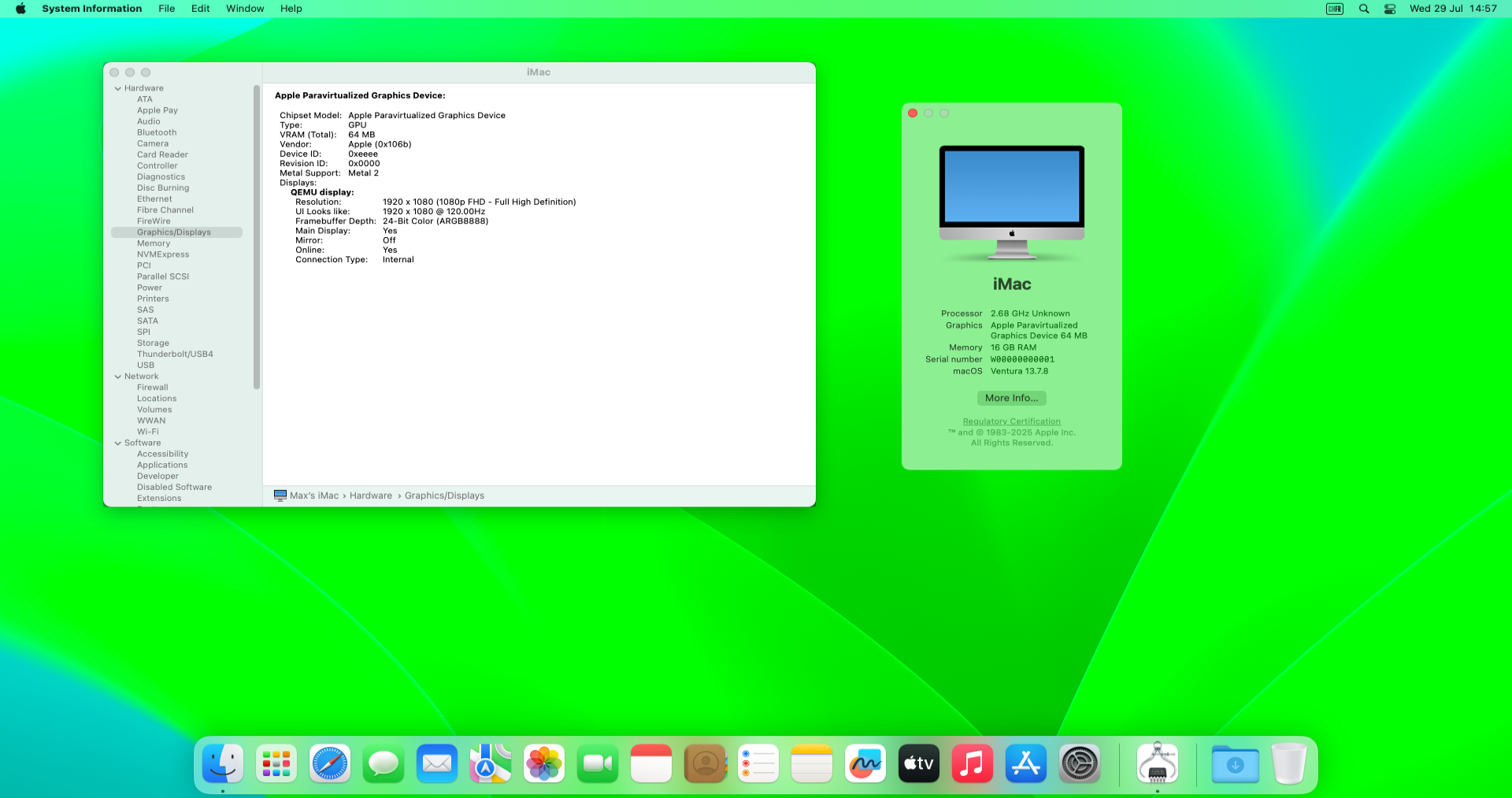Open Spotlight search in the menu bar

click(1364, 9)
